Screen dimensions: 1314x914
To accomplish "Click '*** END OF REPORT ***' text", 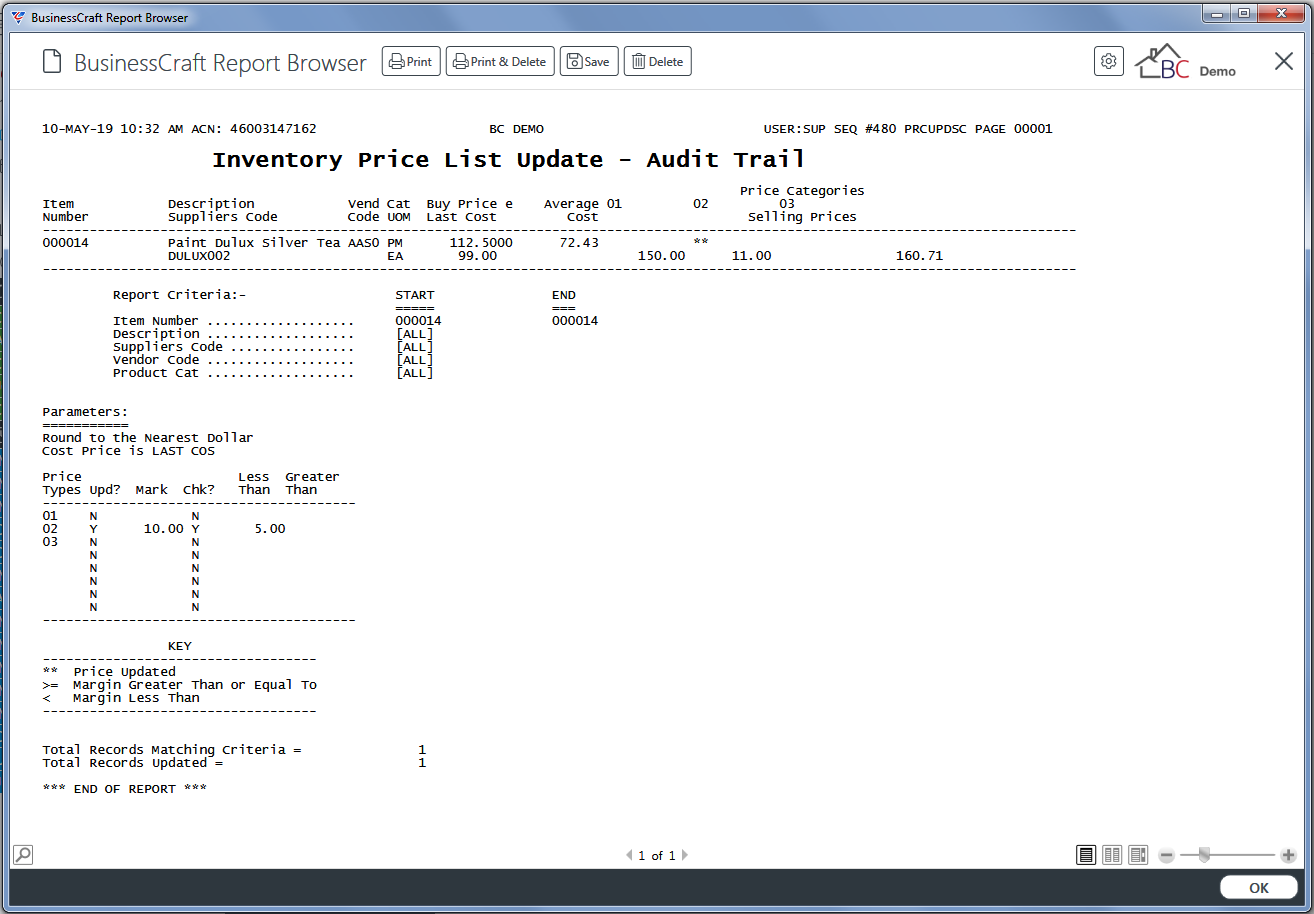I will (125, 789).
